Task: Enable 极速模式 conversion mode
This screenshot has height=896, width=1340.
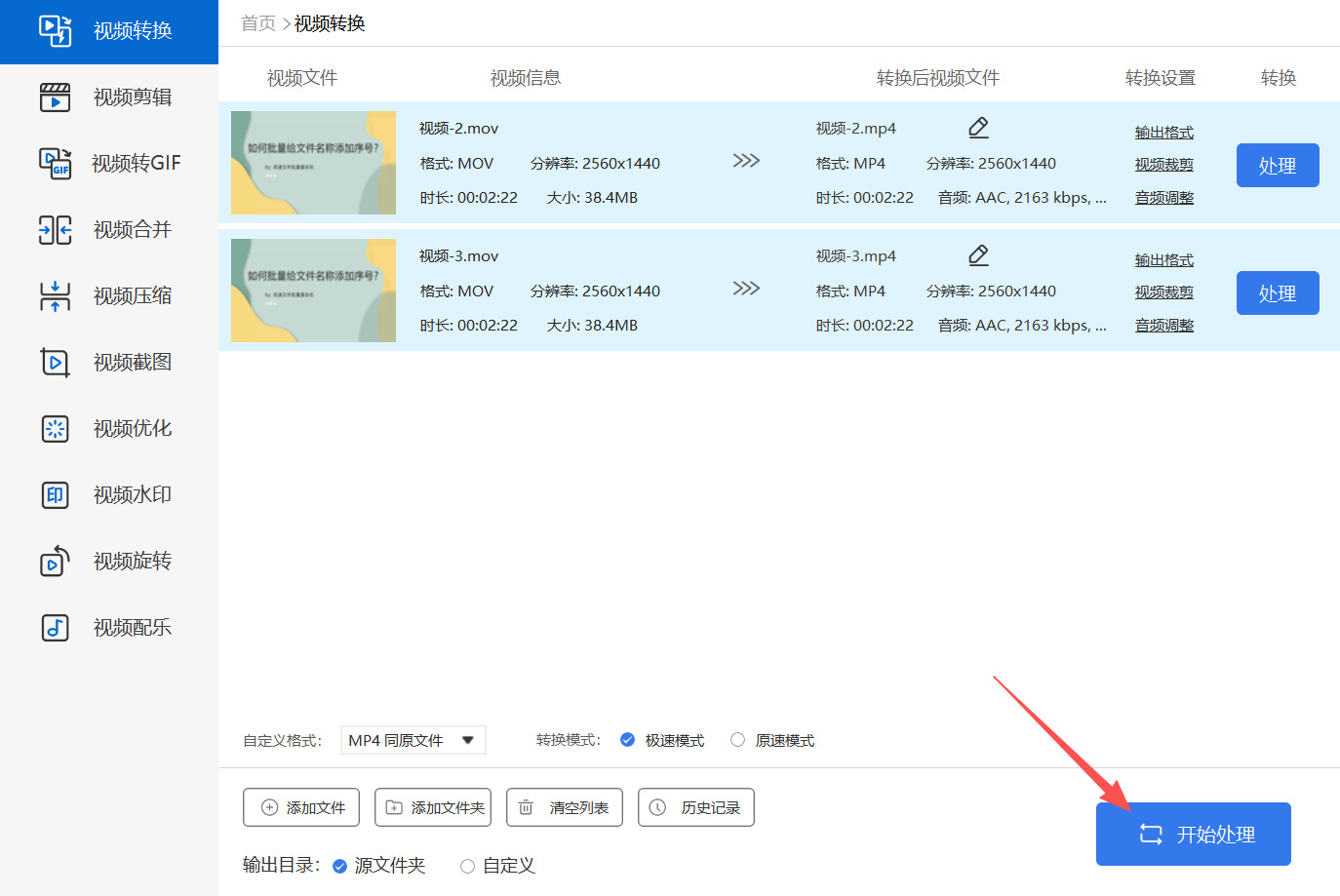Action: click(628, 740)
